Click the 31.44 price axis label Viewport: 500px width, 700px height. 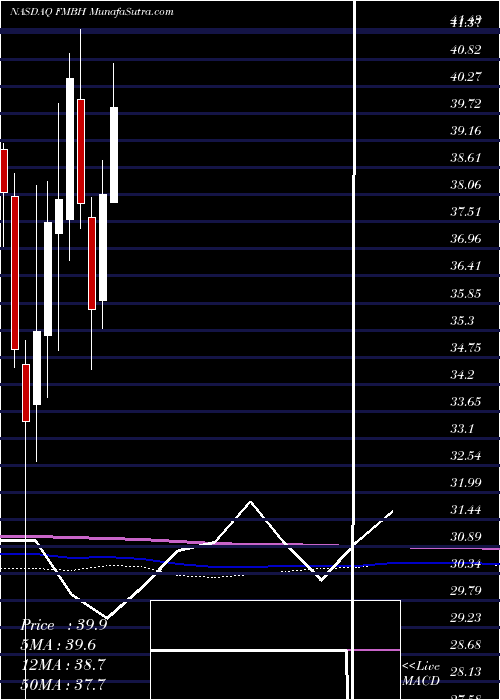[465, 509]
